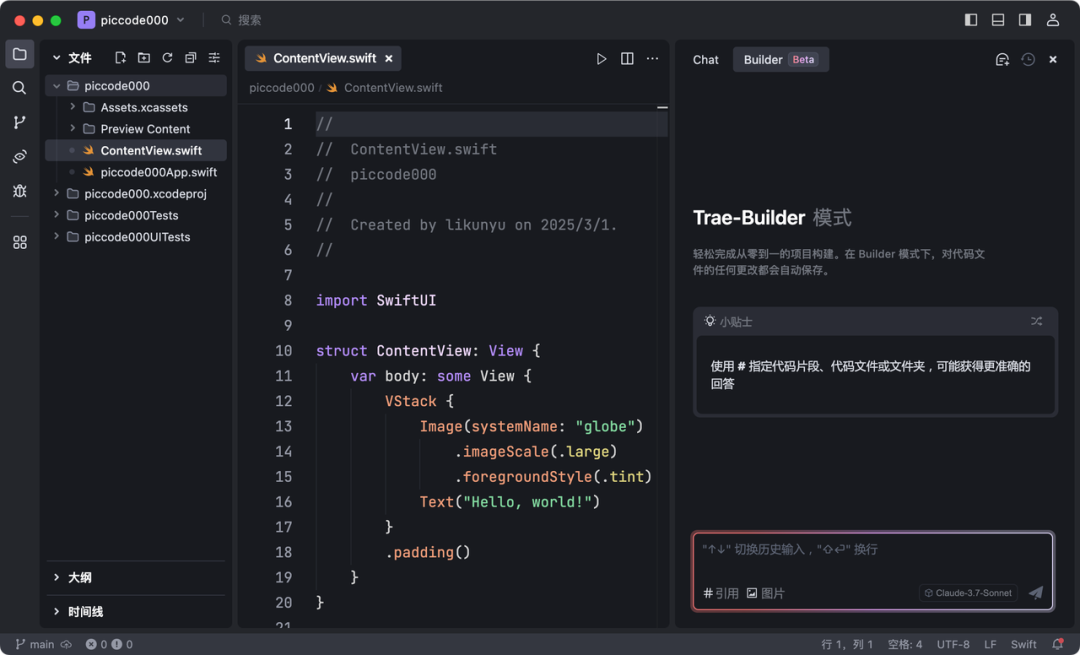The image size is (1080, 655).
Task: Open account profile icon
Action: [1052, 20]
